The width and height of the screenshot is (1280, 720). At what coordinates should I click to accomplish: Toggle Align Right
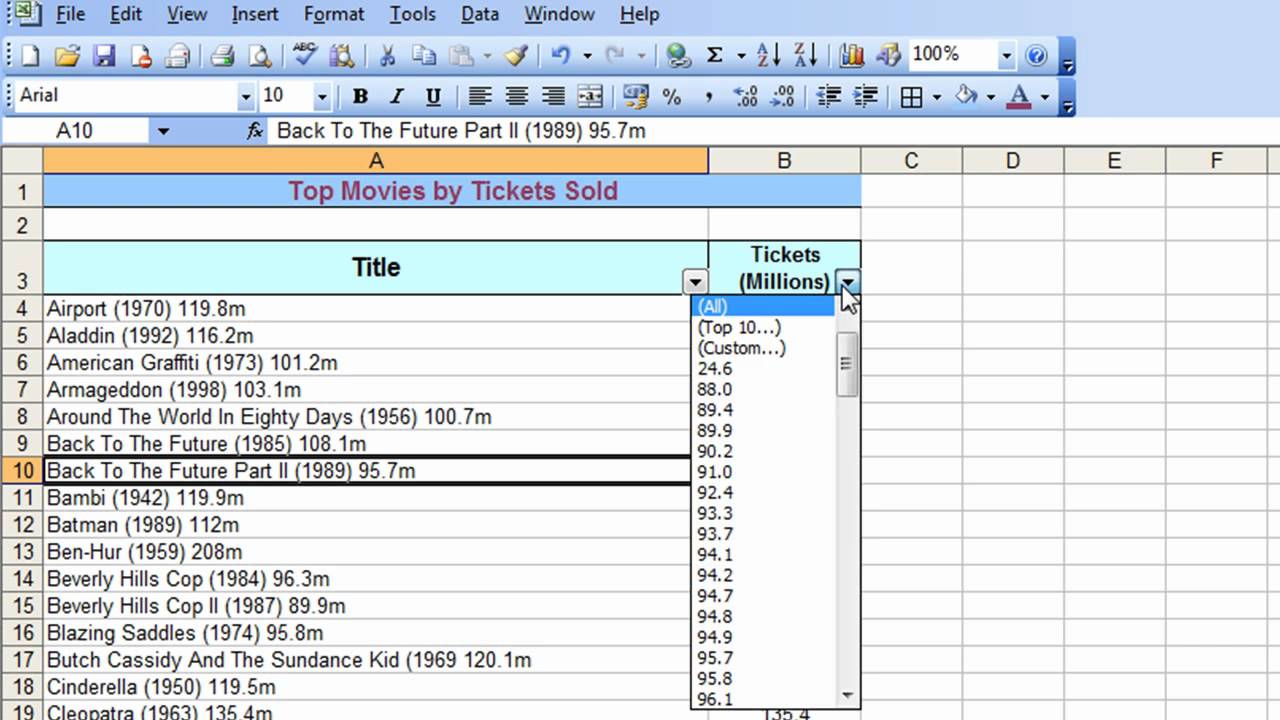[553, 97]
